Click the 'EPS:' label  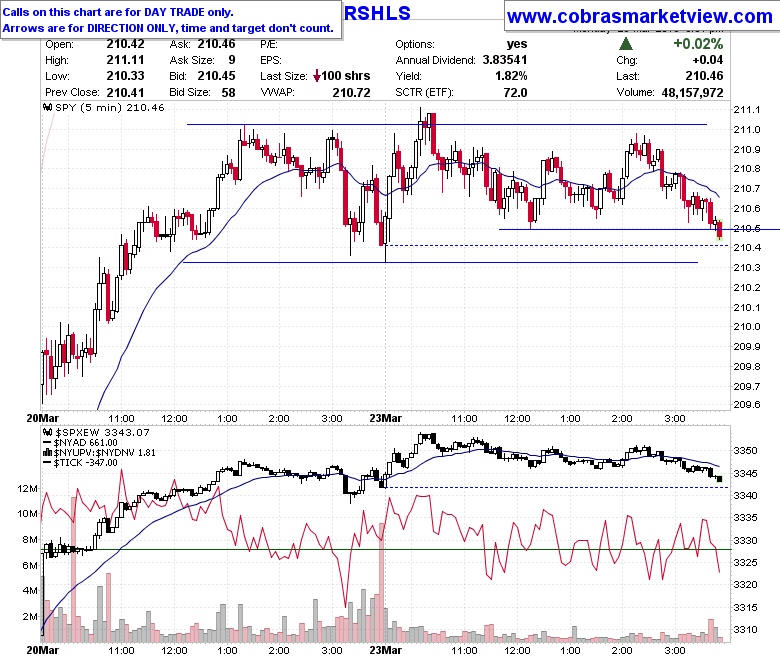coord(271,60)
